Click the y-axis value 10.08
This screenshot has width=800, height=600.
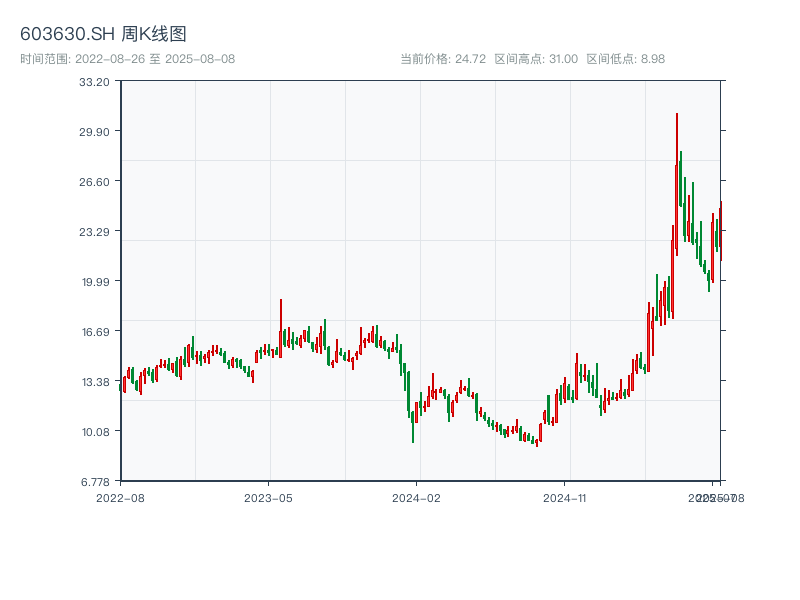click(x=95, y=432)
